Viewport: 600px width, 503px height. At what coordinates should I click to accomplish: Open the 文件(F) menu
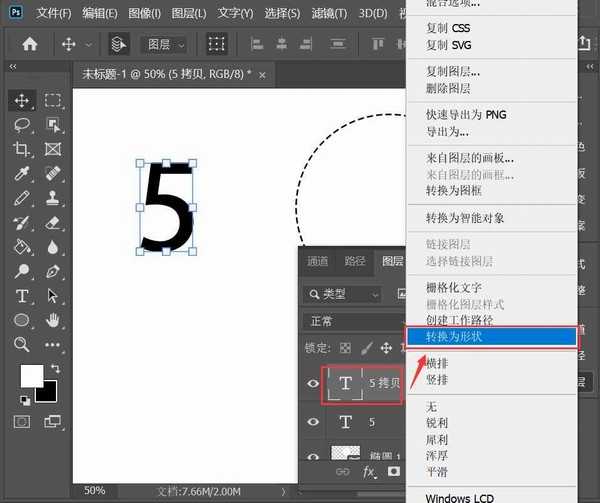tap(50, 14)
